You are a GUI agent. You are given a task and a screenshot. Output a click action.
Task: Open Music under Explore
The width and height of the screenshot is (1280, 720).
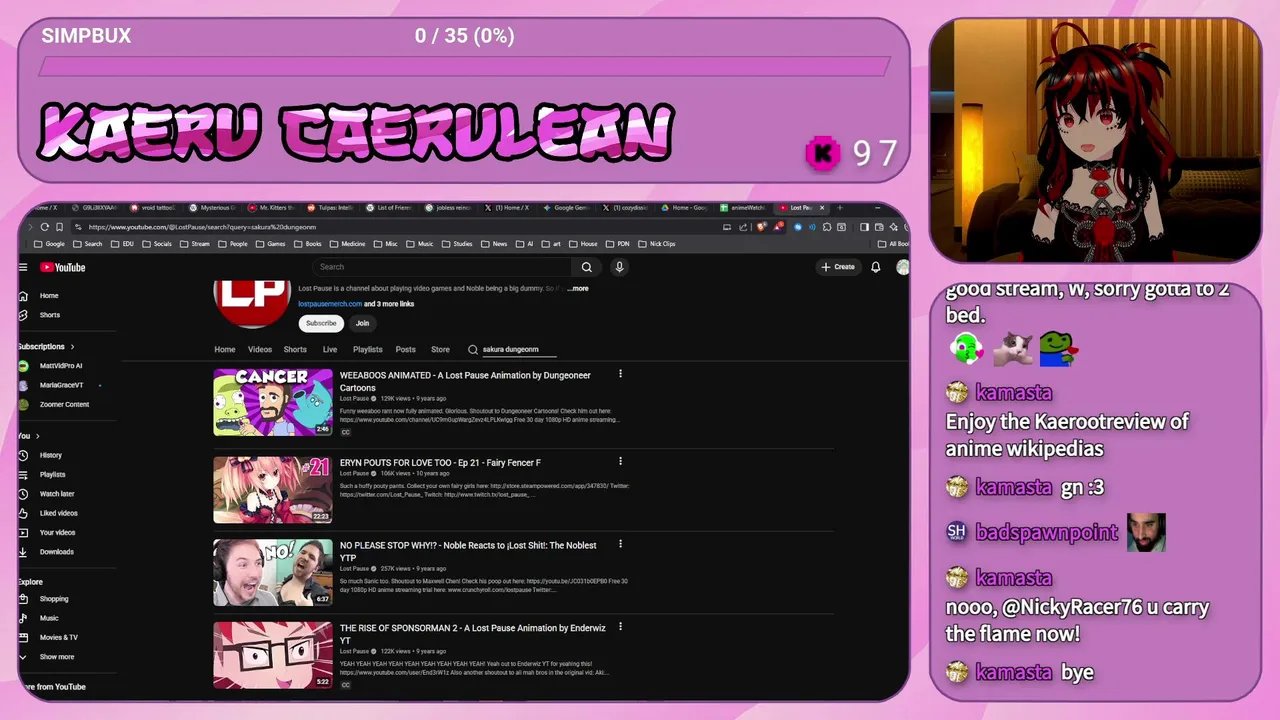[x=40, y=618]
